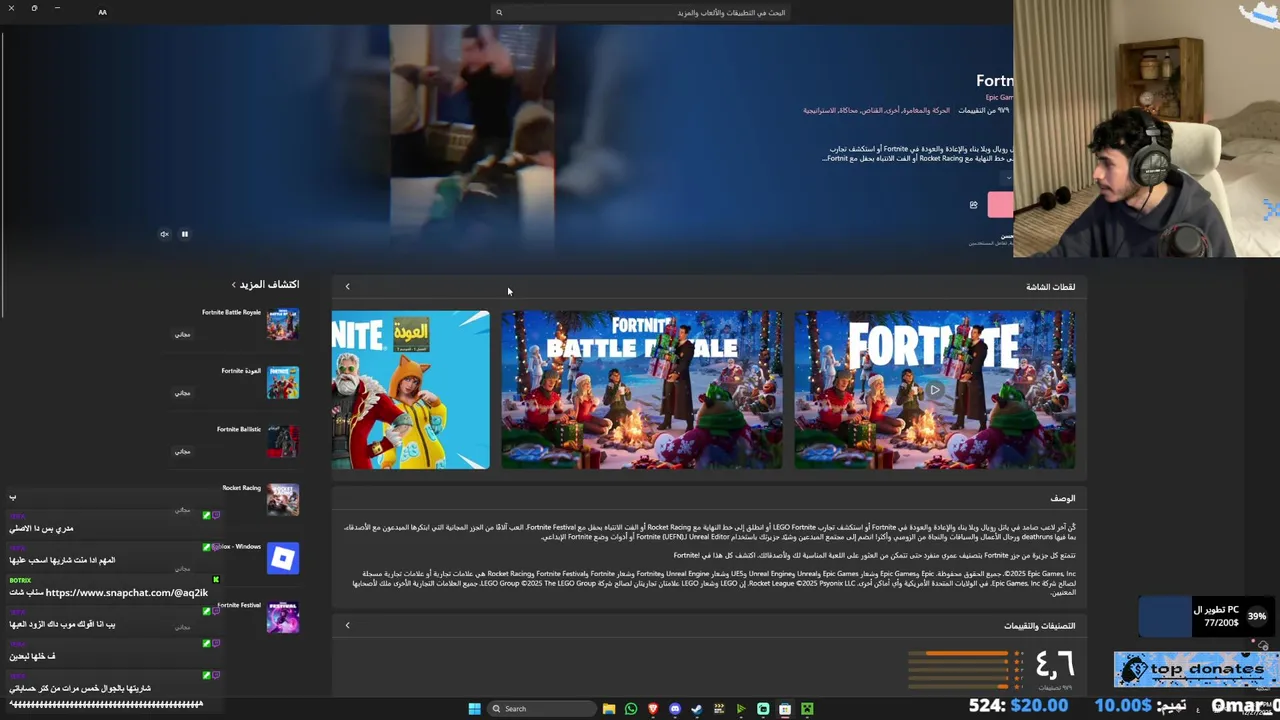This screenshot has width=1280, height=720.
Task: Select the 'Rocket Racing' title text
Action: pos(241,488)
